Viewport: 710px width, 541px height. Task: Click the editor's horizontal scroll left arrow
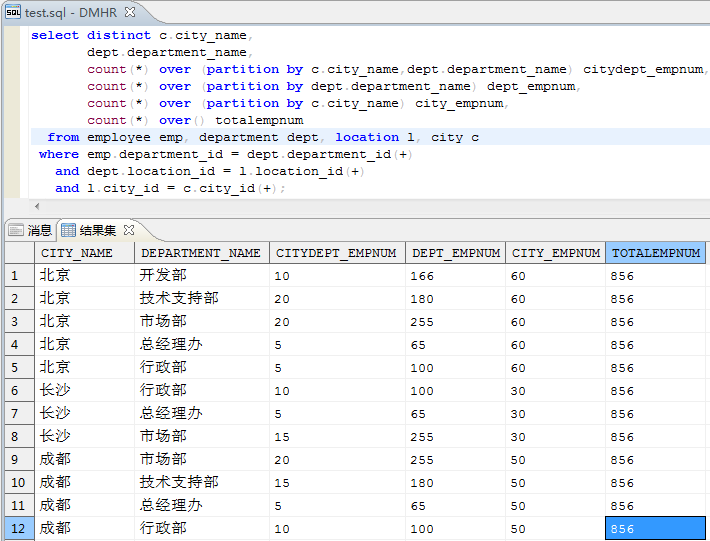tap(37, 205)
